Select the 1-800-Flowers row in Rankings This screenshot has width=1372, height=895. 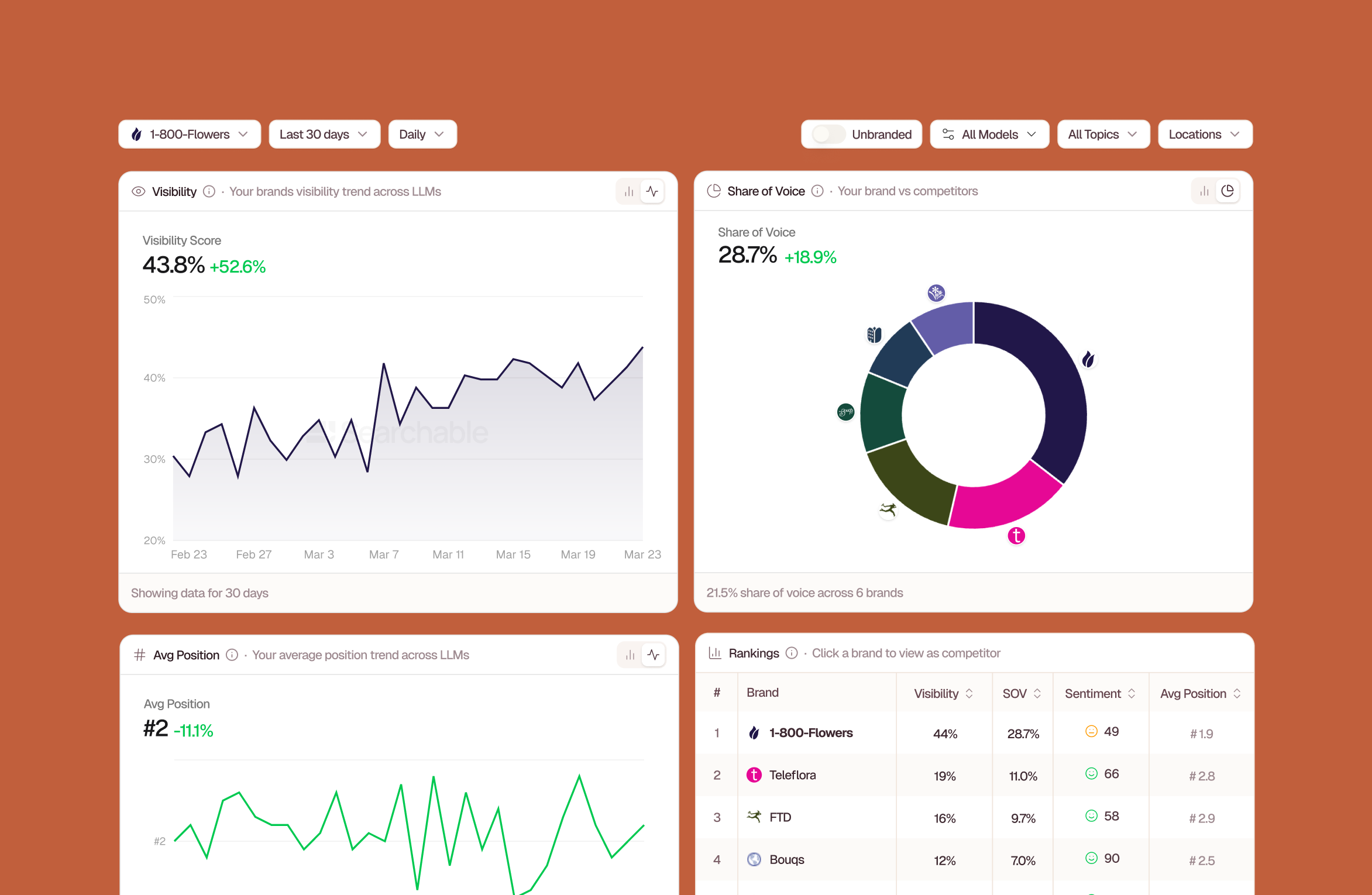974,733
